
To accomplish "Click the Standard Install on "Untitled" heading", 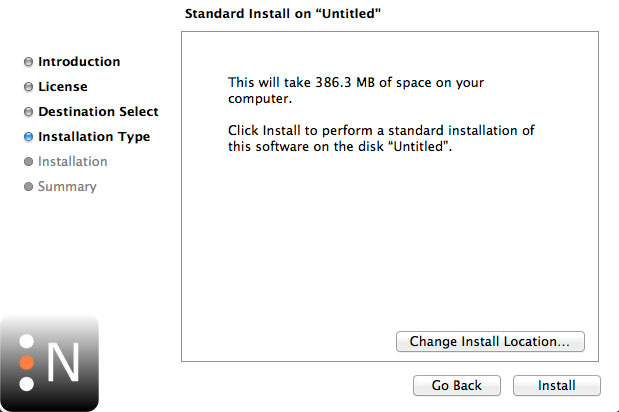I will (284, 13).
